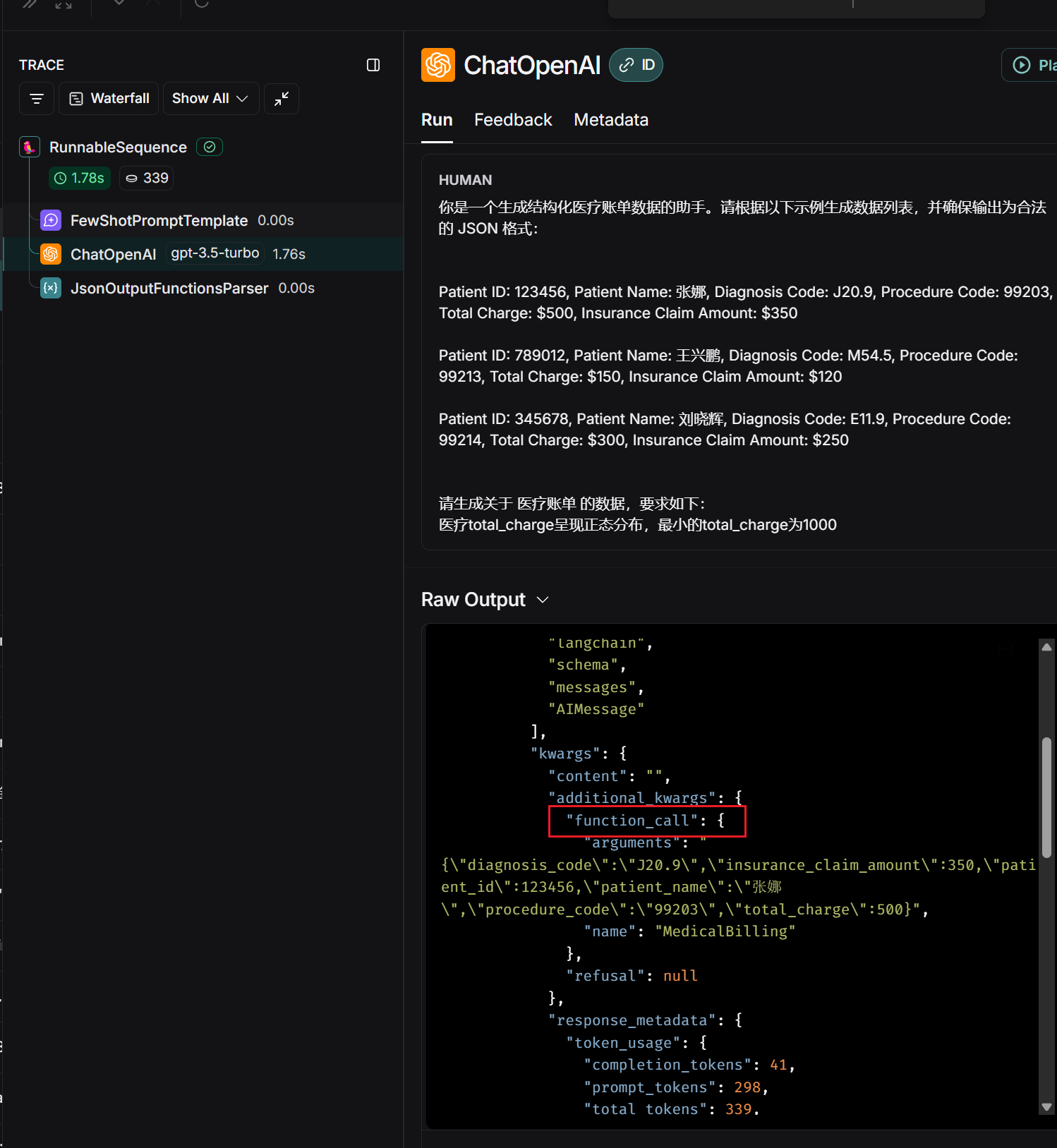Click the orange OpenAI icon in the trace
The width and height of the screenshot is (1057, 1148).
coord(51,254)
